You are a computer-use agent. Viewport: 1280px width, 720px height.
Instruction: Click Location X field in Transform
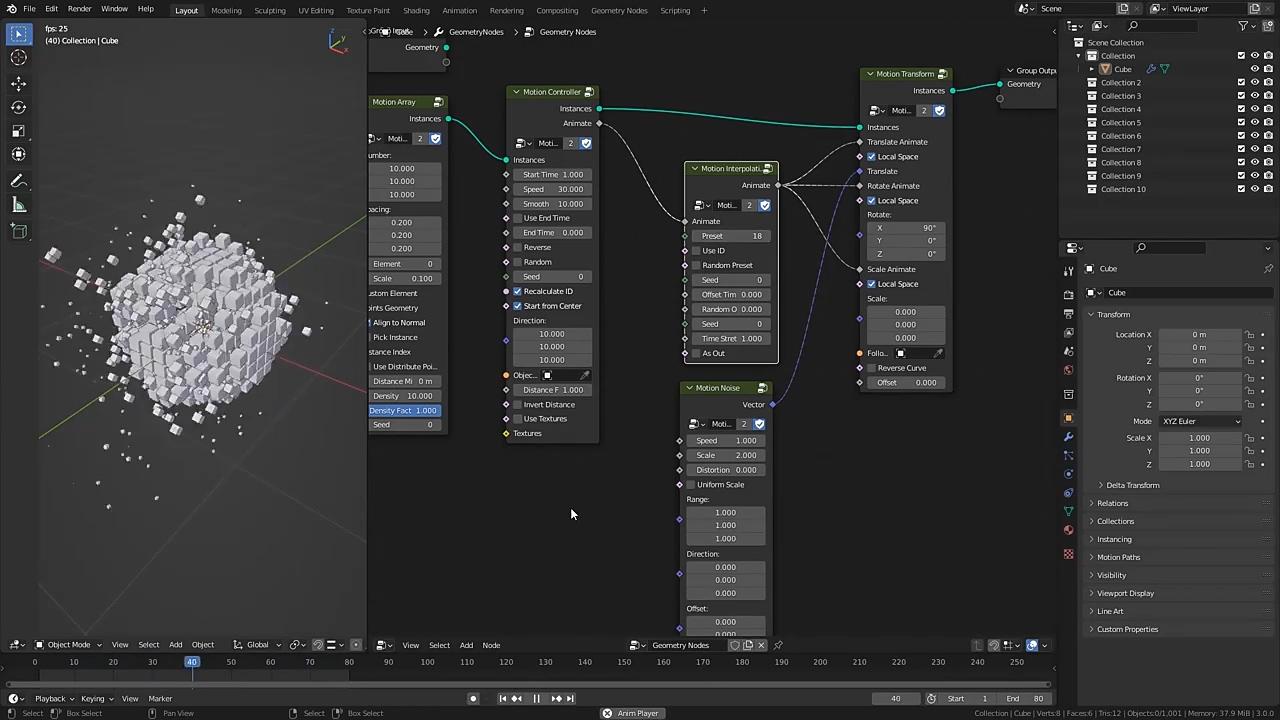[x=1199, y=335]
